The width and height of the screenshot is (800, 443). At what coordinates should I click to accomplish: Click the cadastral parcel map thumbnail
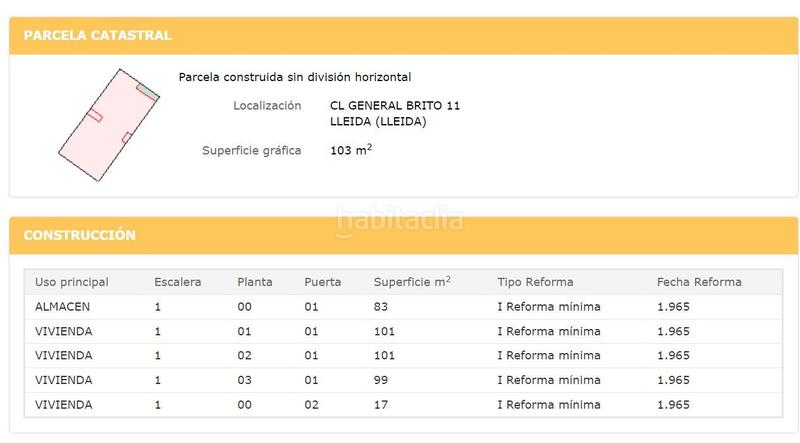109,125
